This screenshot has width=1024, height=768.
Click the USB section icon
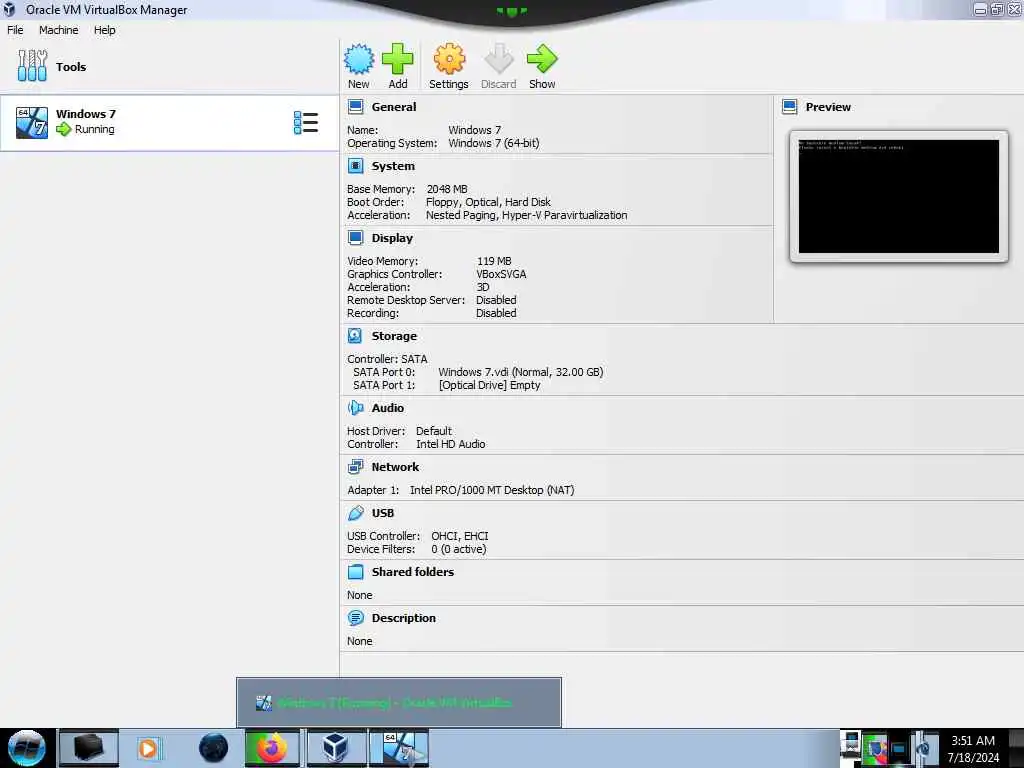pos(355,513)
